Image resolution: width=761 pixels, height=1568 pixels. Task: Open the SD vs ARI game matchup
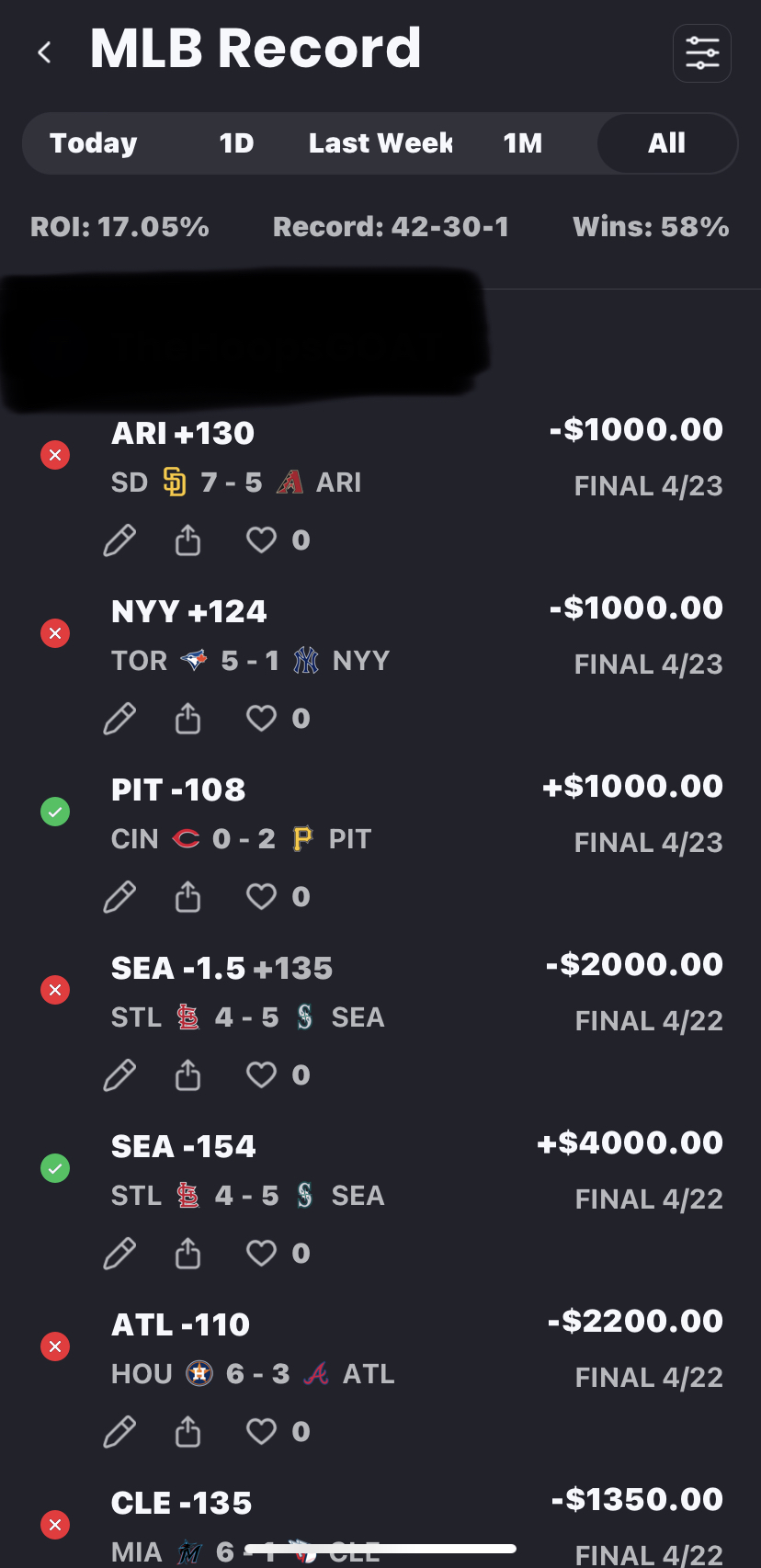click(x=236, y=483)
